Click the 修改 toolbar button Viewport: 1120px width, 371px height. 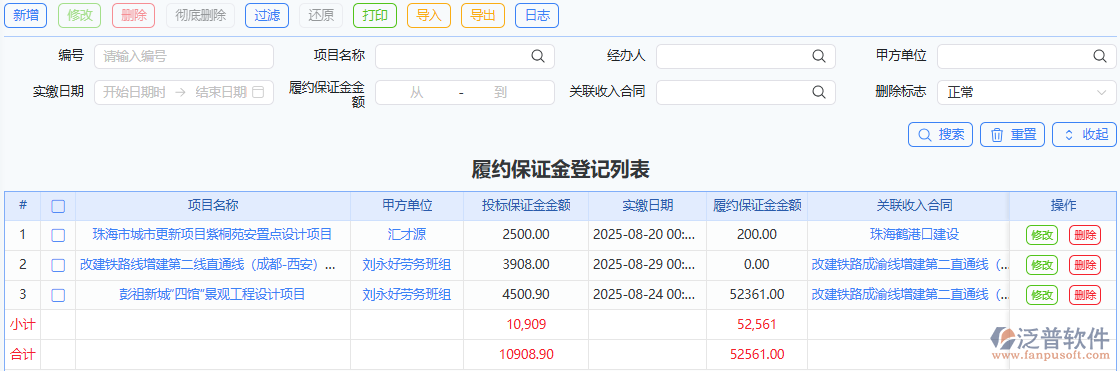click(x=79, y=16)
